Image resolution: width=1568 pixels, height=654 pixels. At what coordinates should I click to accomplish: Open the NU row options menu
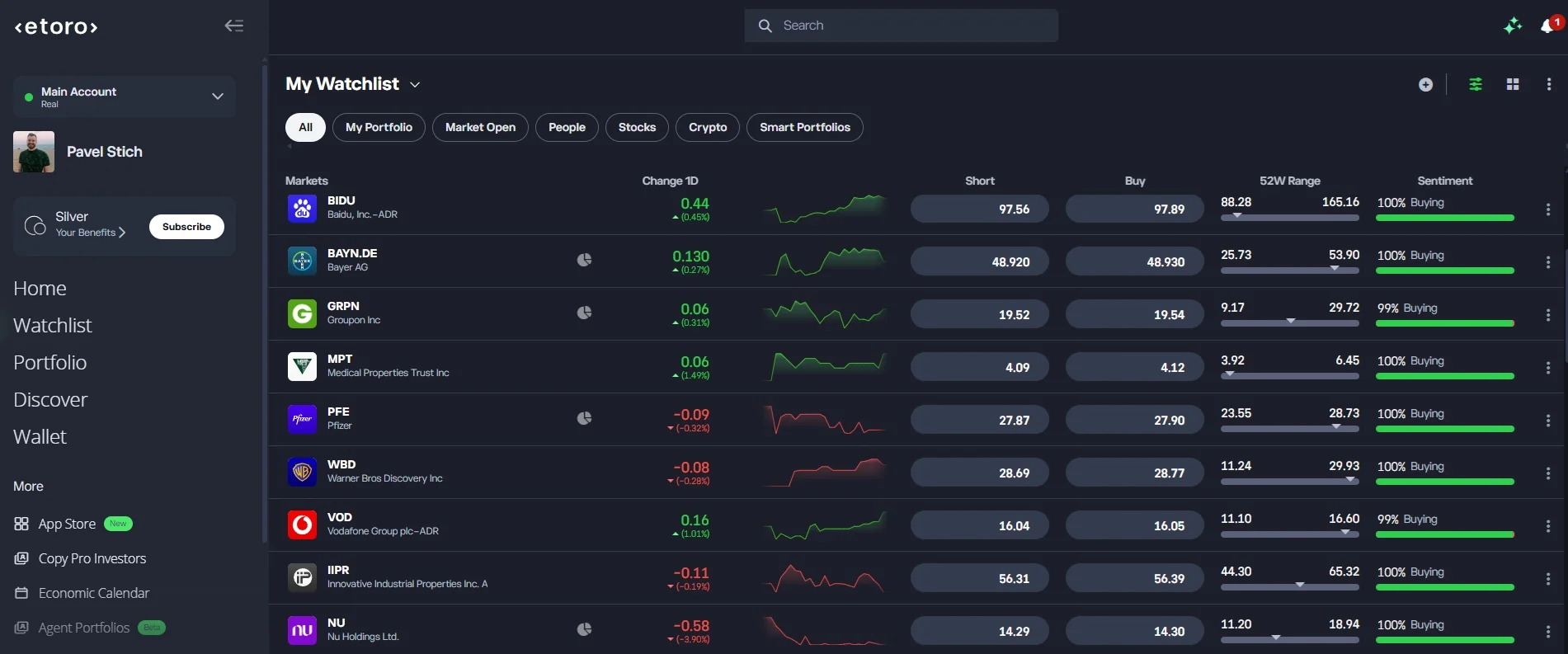(x=1548, y=632)
